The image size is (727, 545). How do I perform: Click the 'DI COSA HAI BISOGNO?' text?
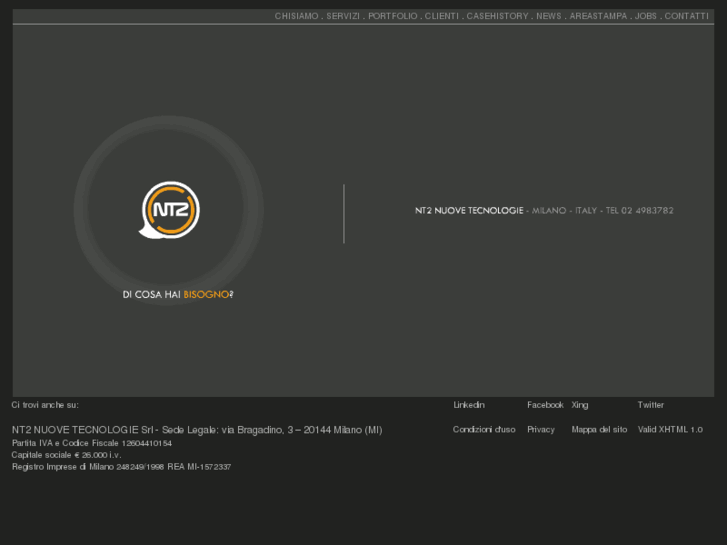pyautogui.click(x=178, y=295)
